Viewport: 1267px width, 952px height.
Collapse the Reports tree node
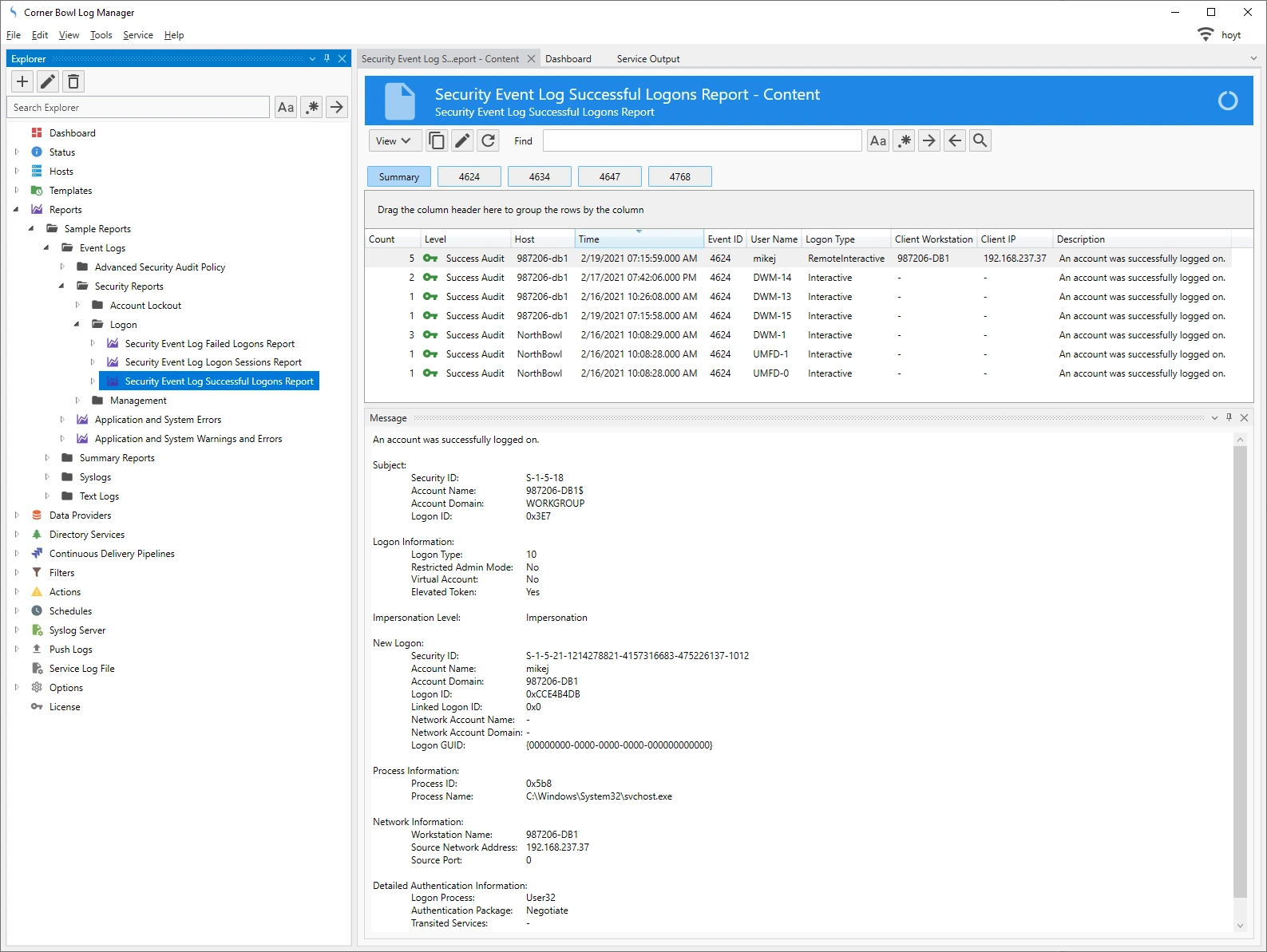[x=17, y=209]
